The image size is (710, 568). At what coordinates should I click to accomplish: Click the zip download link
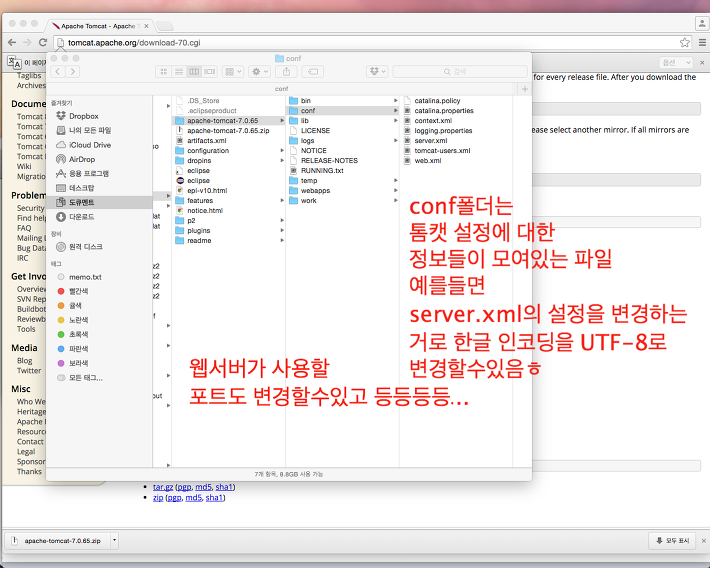158,498
